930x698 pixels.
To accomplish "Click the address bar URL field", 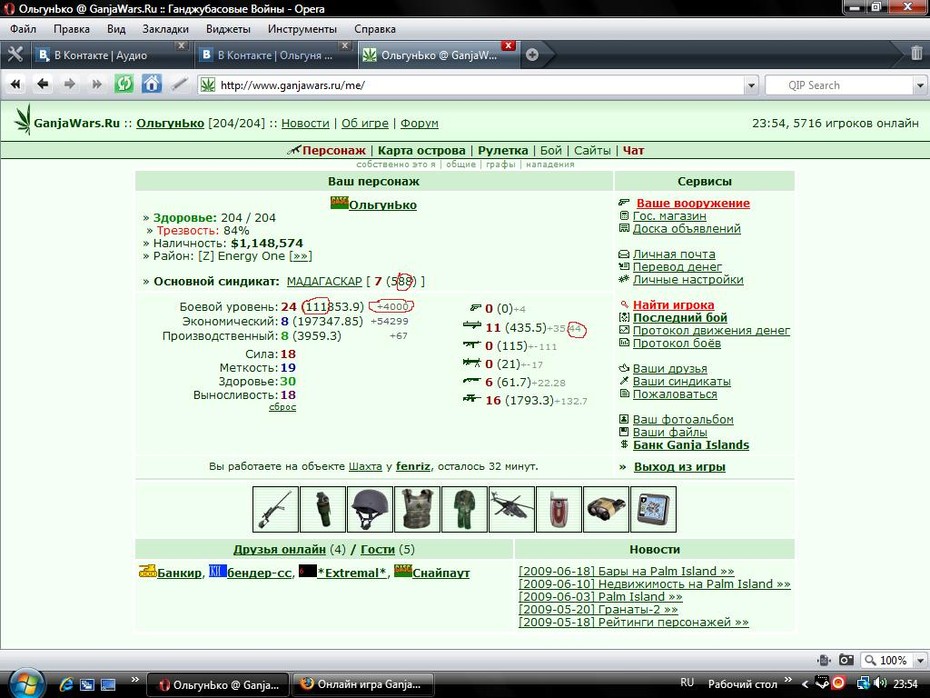I will [x=480, y=85].
